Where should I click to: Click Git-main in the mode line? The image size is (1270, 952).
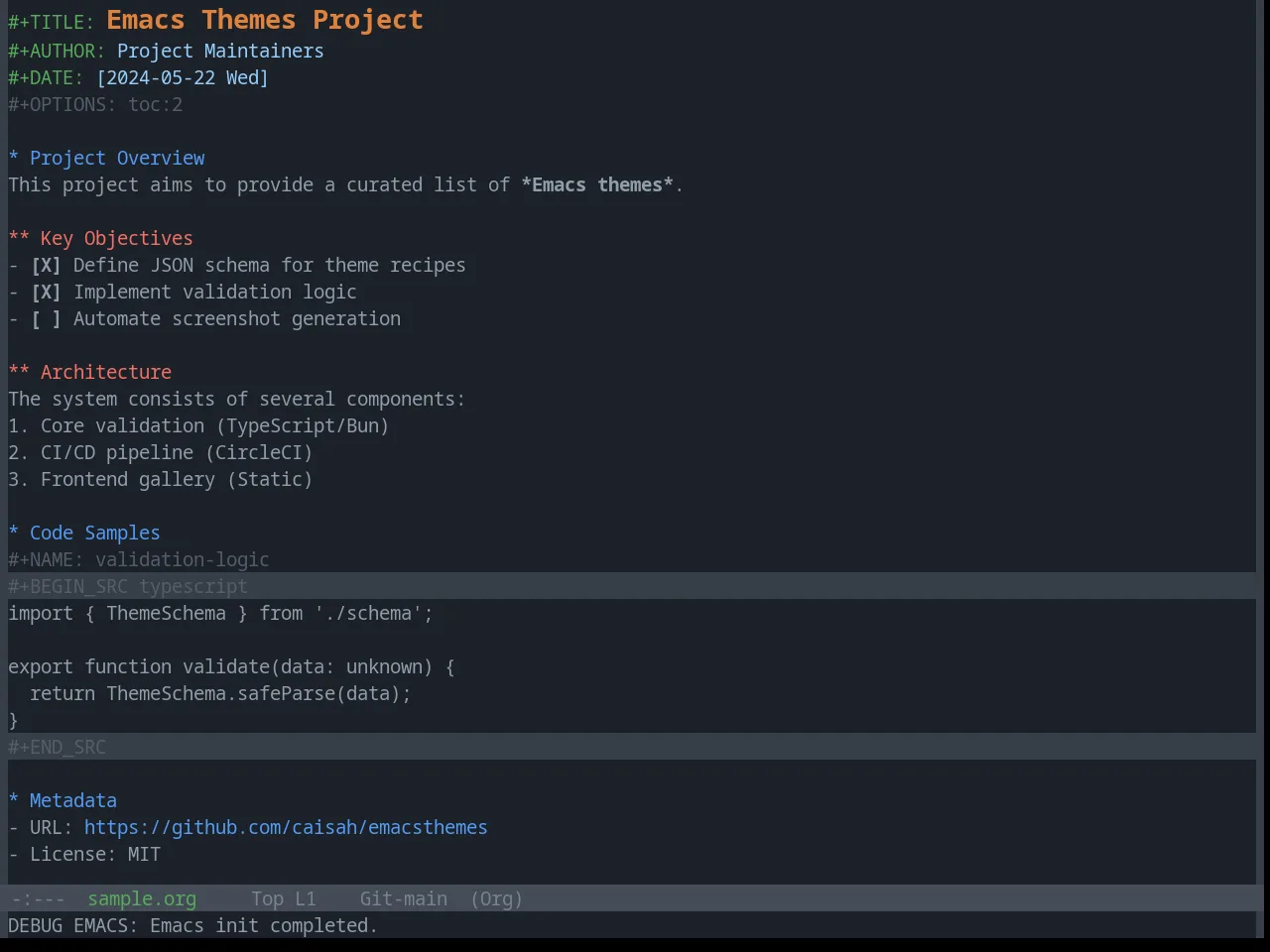[x=404, y=898]
